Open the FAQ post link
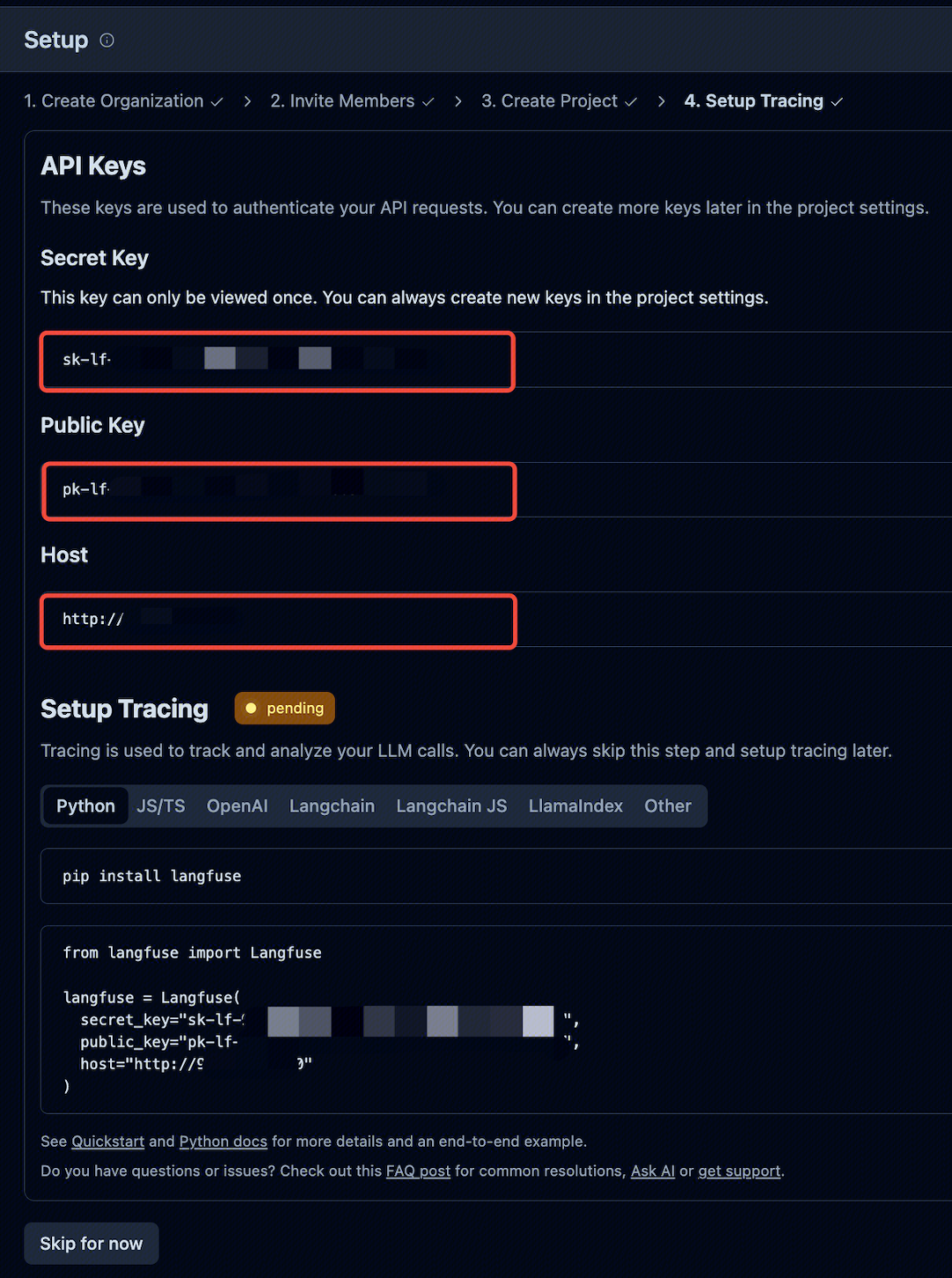 [x=418, y=1170]
